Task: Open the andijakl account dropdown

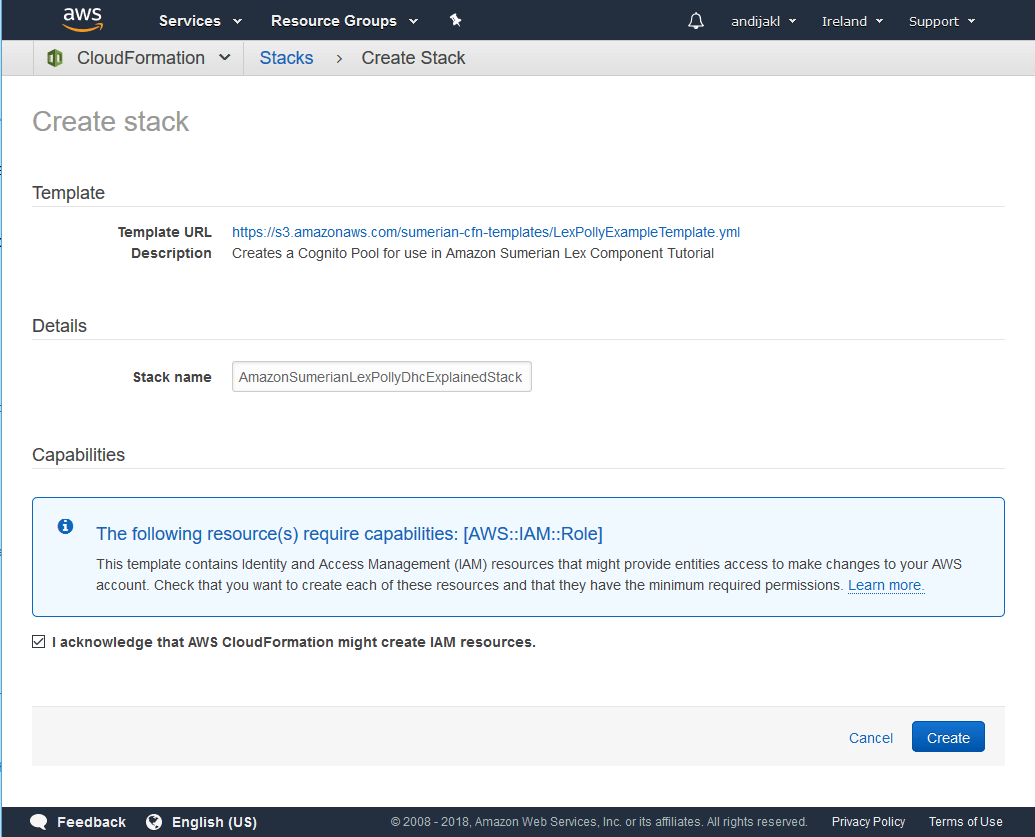Action: 763,21
